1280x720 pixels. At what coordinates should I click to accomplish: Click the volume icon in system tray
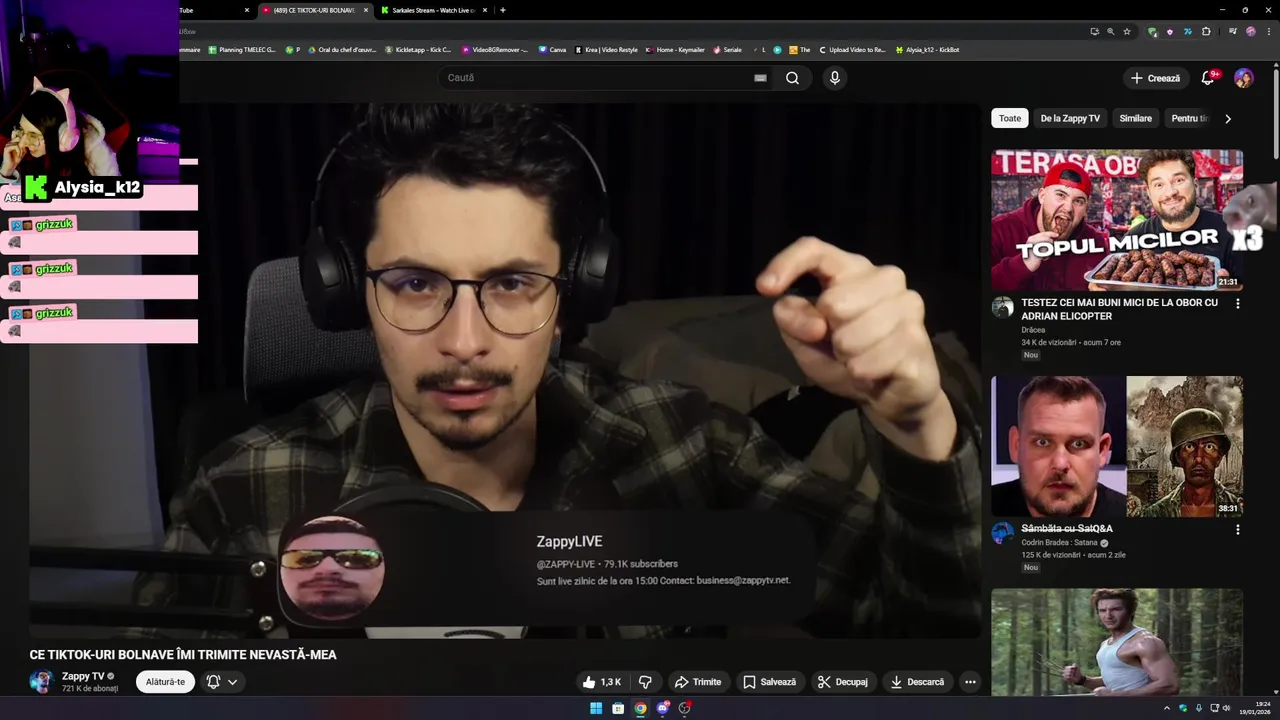[x=1228, y=708]
